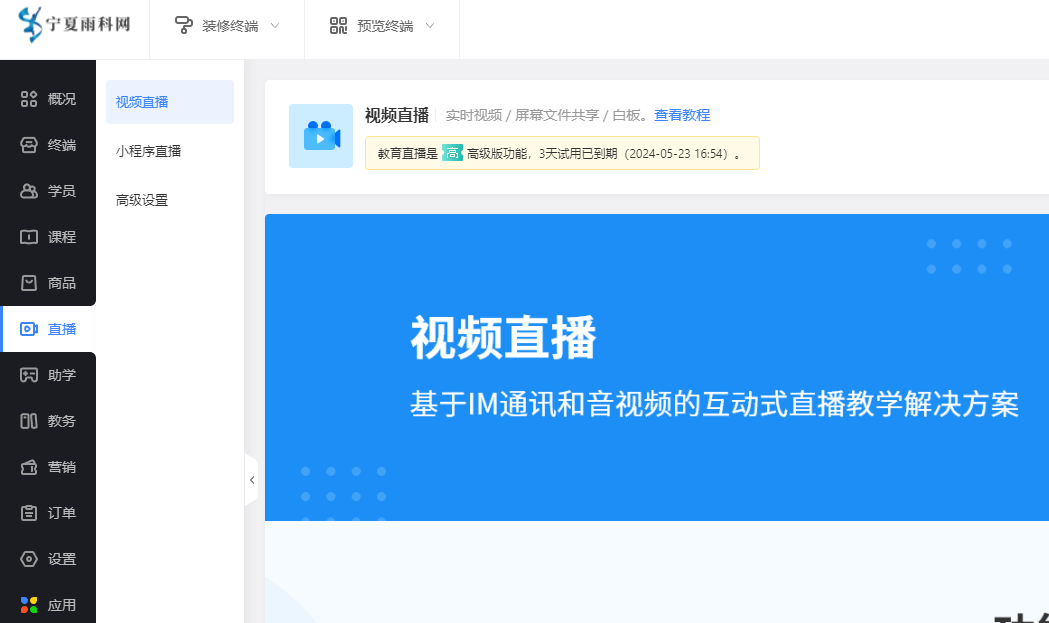Viewport: 1049px width, 623px height.
Task: Click the video camera icon in header
Action: click(321, 136)
